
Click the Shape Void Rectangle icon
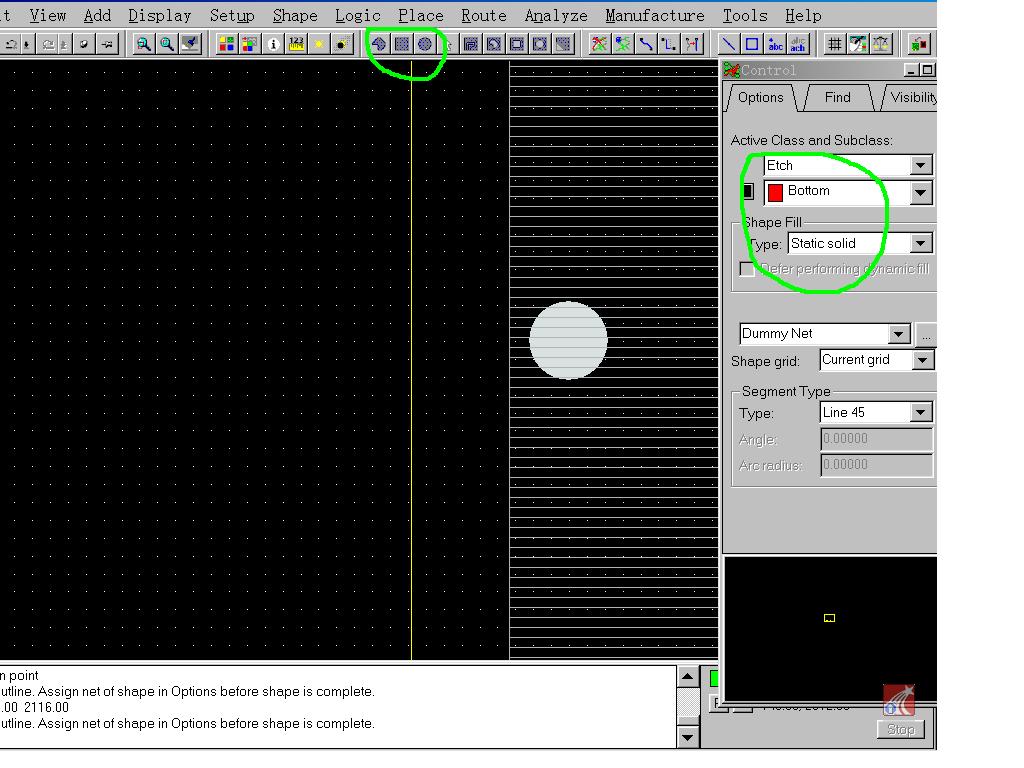tap(517, 44)
